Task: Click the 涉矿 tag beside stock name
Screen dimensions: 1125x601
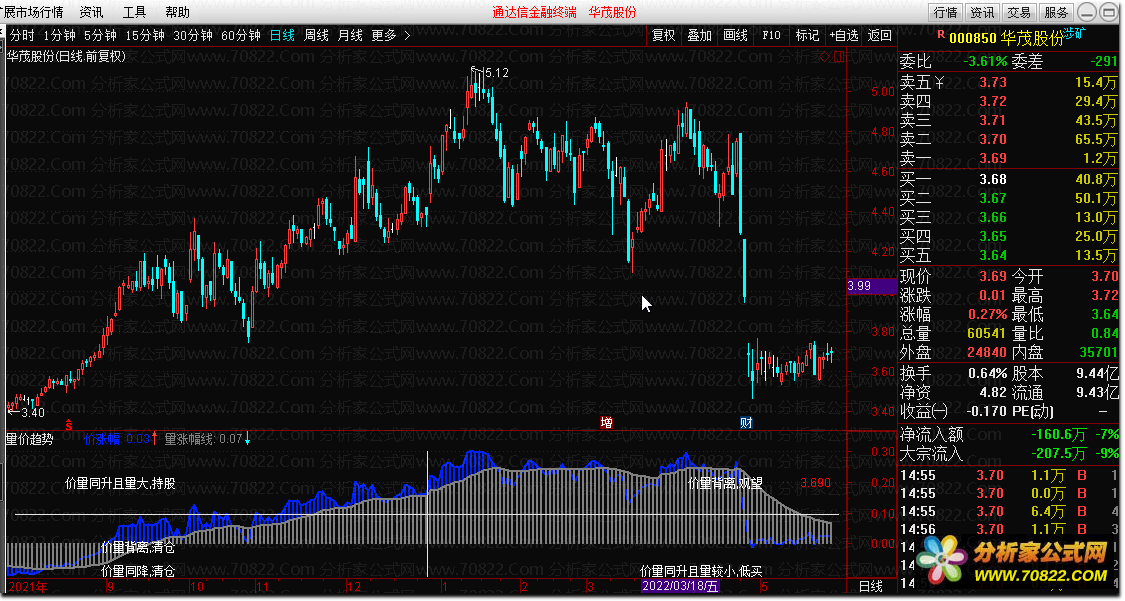Action: (1075, 32)
